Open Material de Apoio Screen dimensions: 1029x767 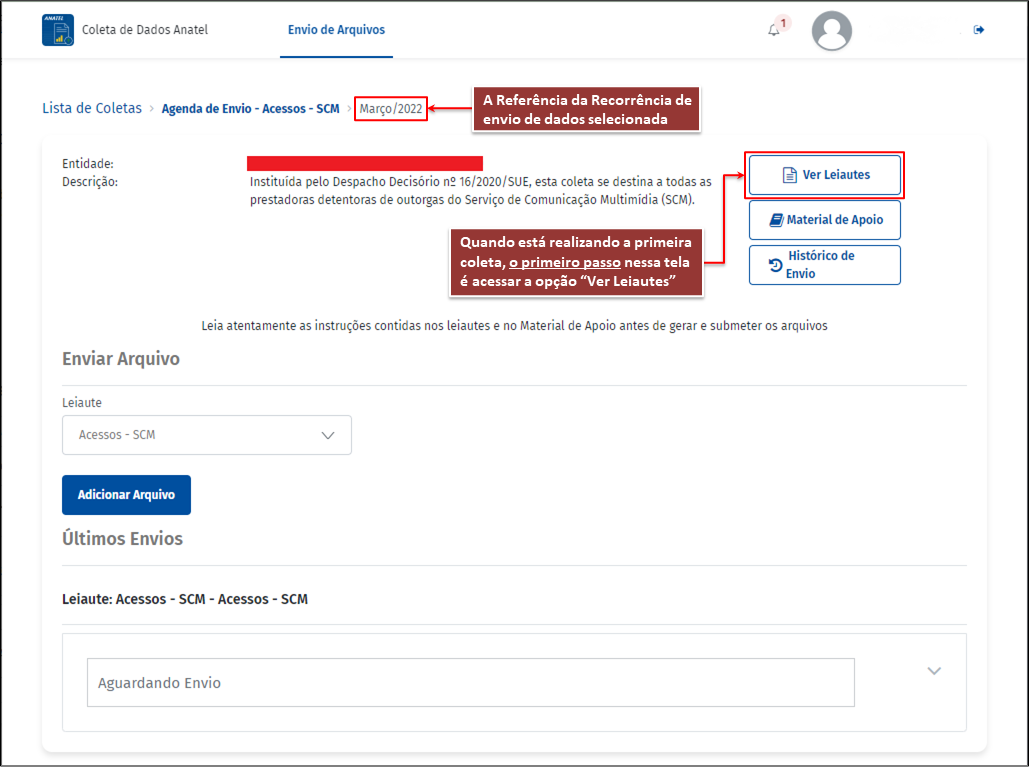[x=834, y=220]
